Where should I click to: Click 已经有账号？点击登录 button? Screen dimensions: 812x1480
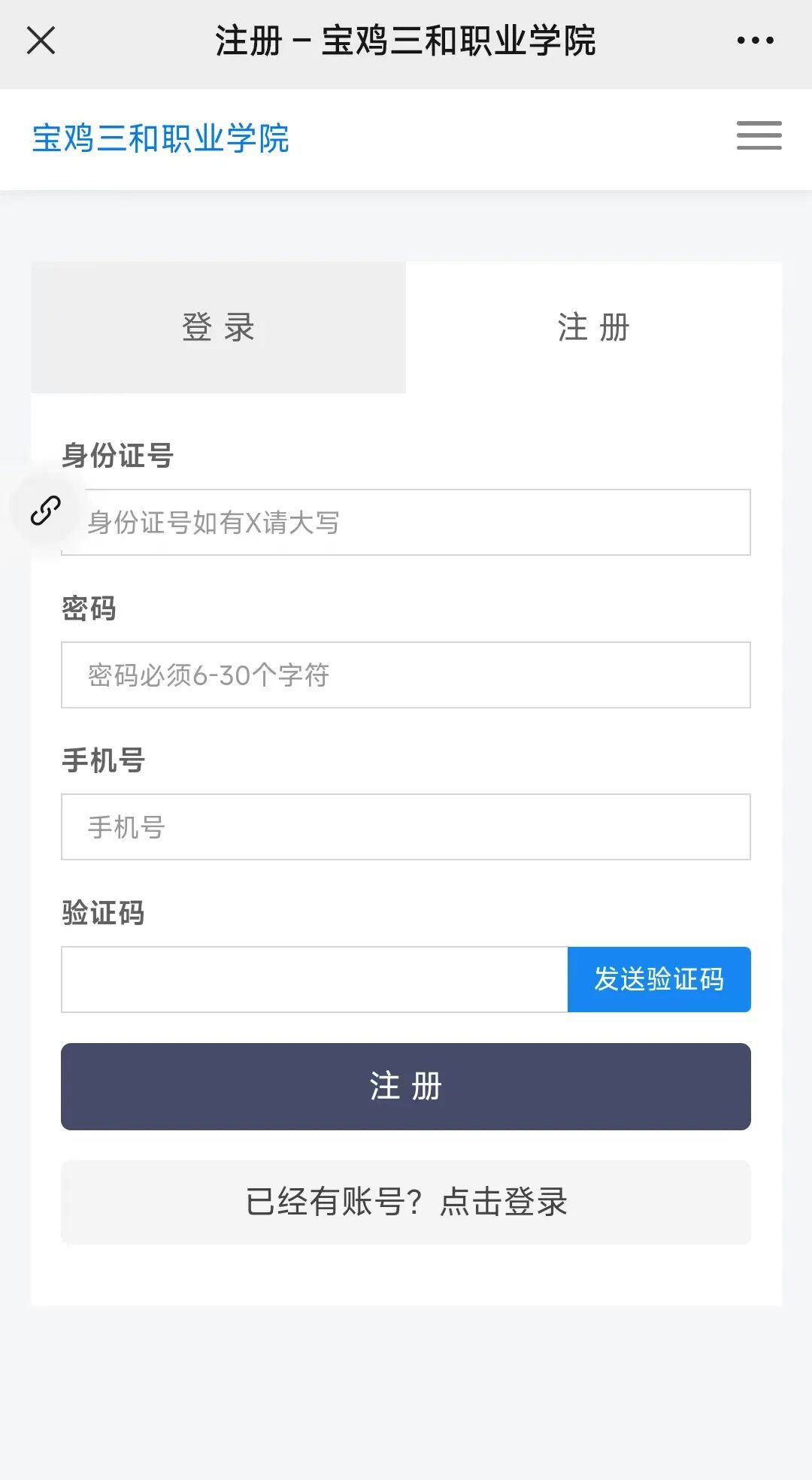pos(406,1202)
